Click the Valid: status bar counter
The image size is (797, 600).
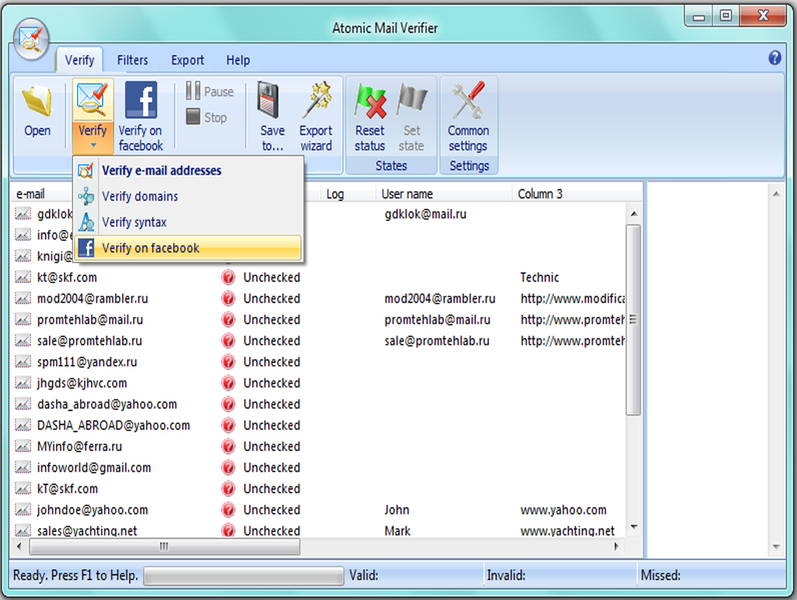[x=363, y=576]
